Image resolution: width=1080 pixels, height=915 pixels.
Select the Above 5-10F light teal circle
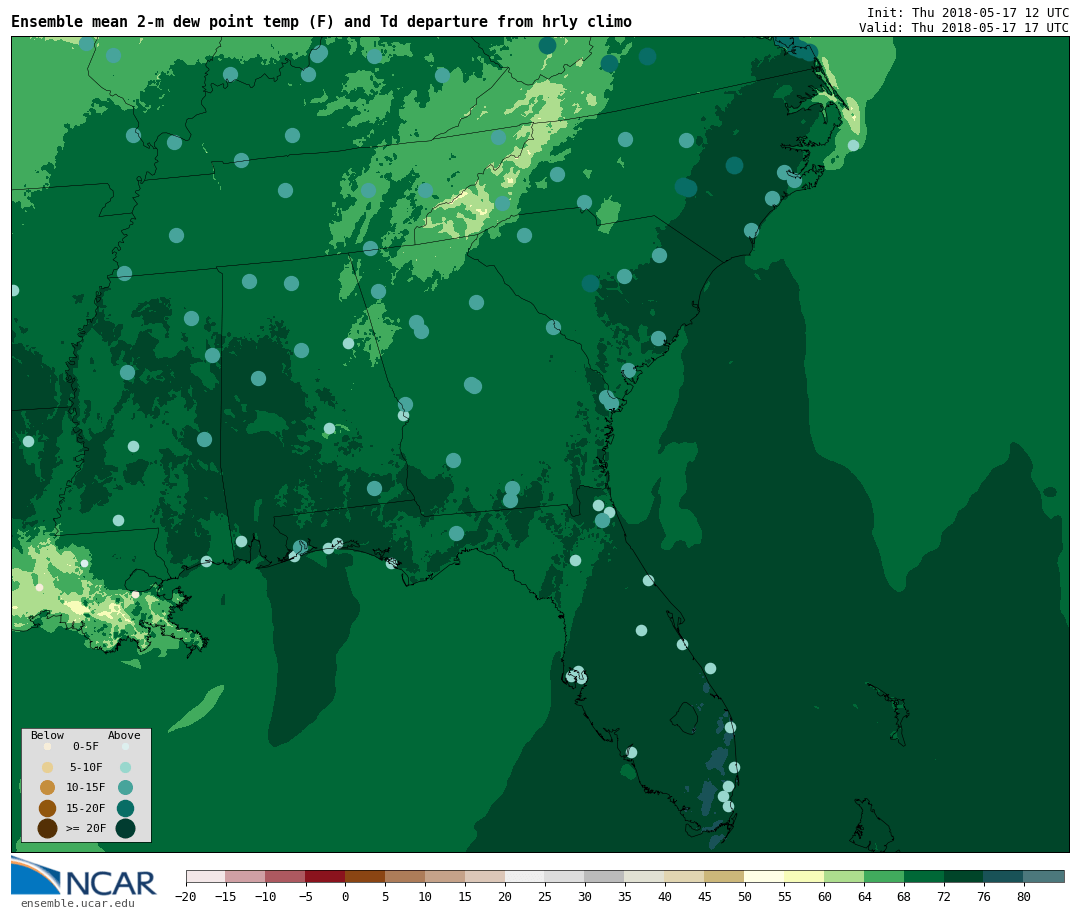pyautogui.click(x=125, y=767)
